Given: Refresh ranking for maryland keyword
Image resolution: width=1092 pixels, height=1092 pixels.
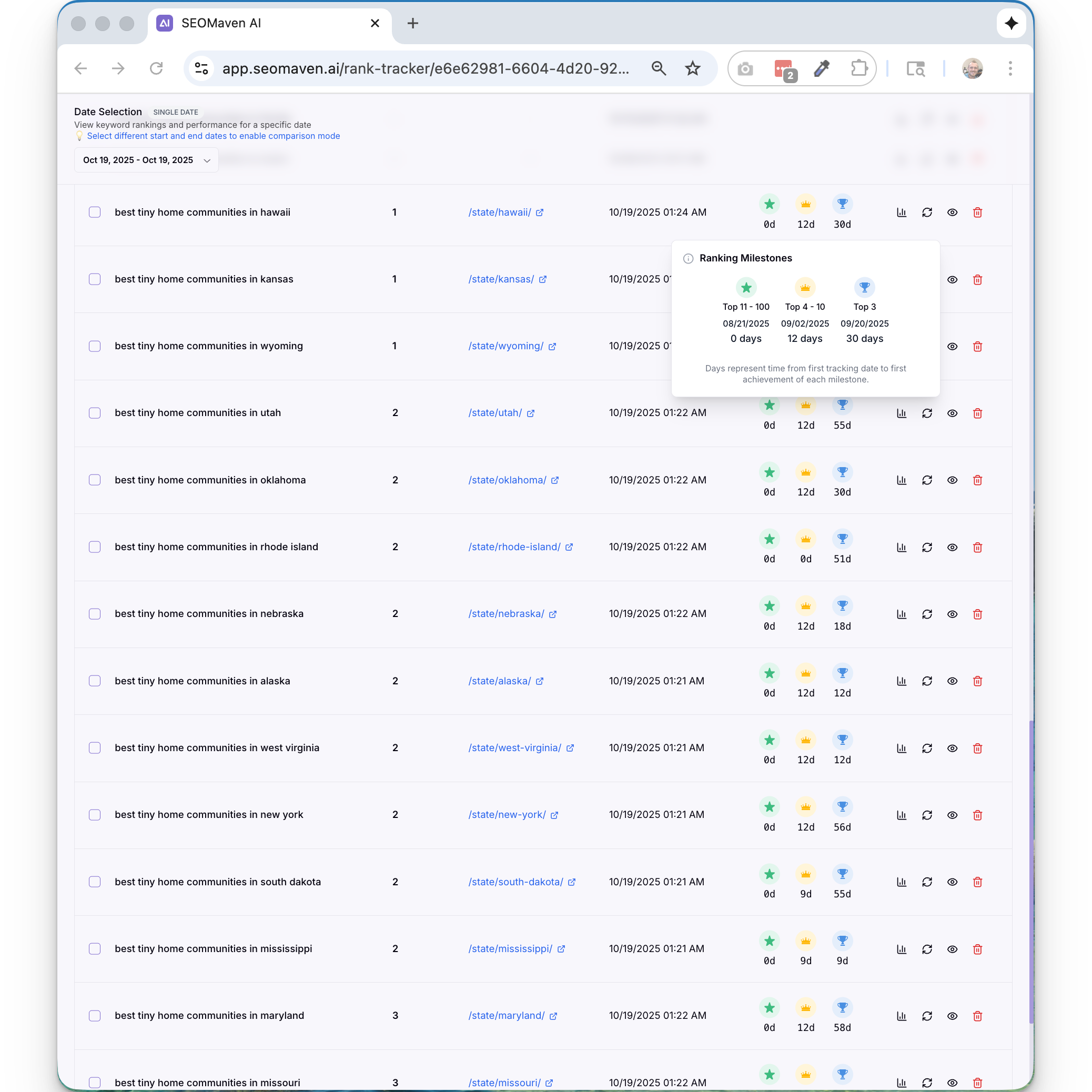Looking at the screenshot, I should [927, 1016].
